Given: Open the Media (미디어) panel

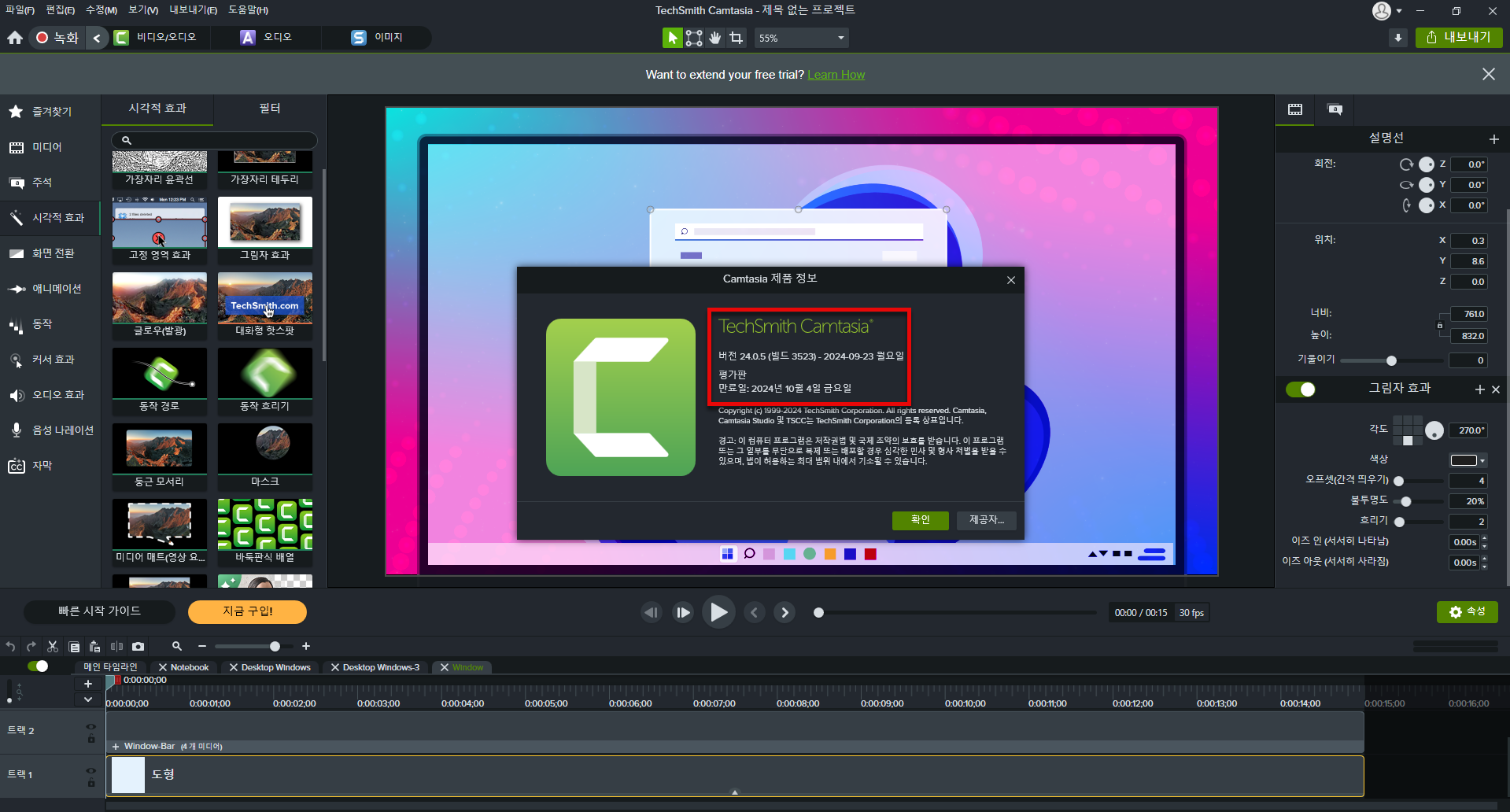Looking at the screenshot, I should (x=50, y=147).
